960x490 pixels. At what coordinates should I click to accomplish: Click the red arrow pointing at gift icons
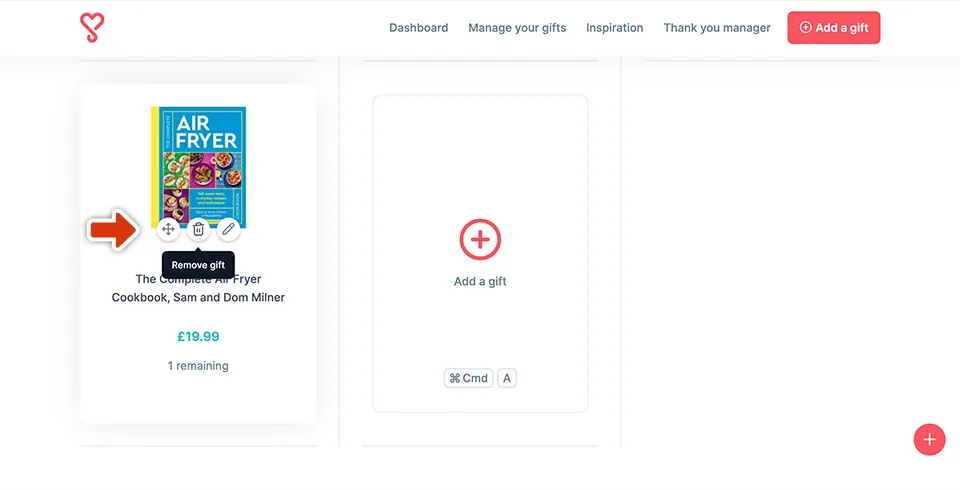tap(112, 230)
